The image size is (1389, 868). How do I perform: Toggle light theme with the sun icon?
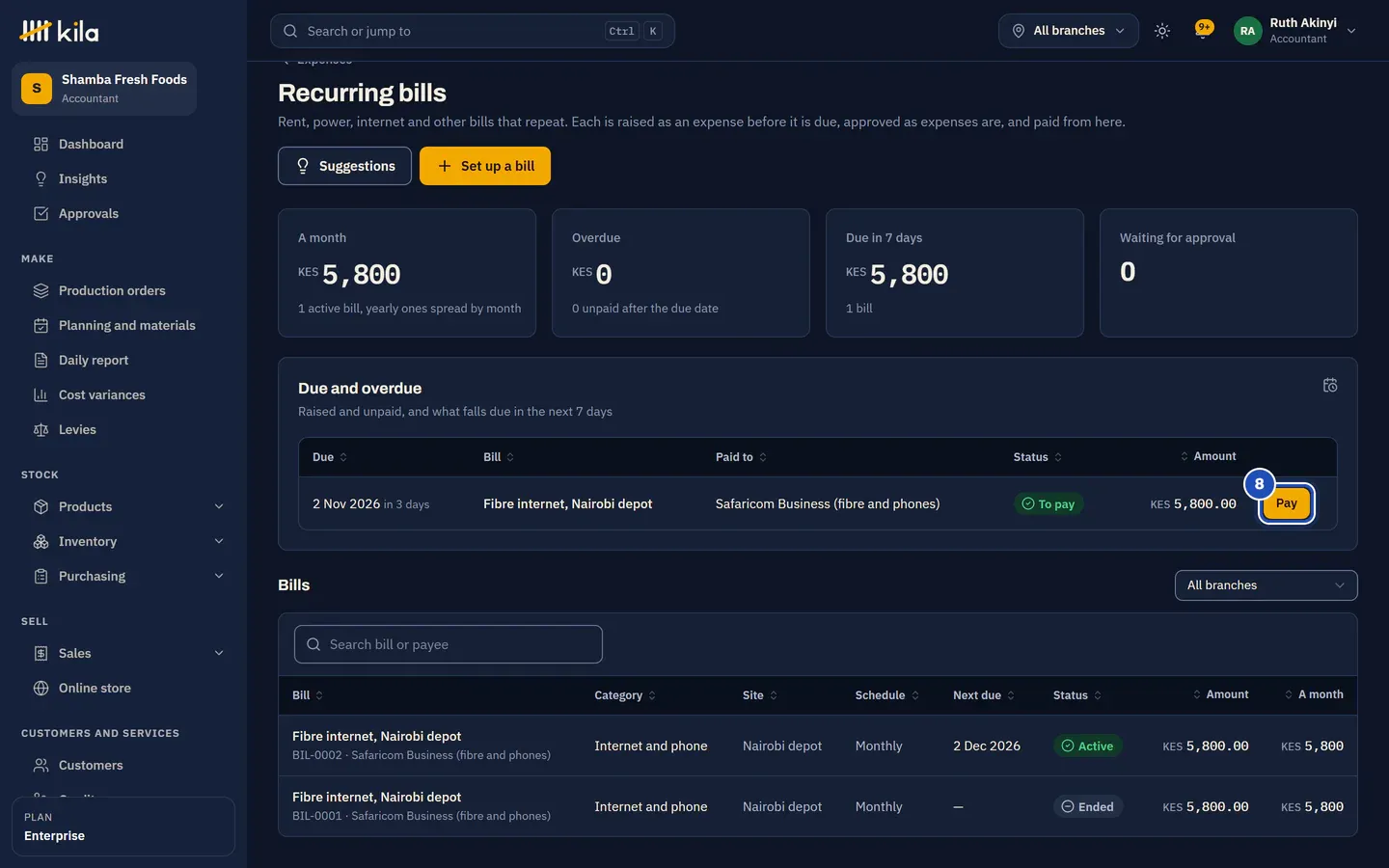point(1162,31)
